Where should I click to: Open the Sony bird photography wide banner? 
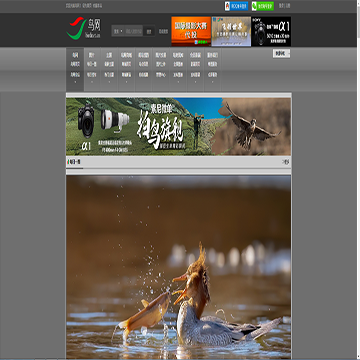(178, 126)
